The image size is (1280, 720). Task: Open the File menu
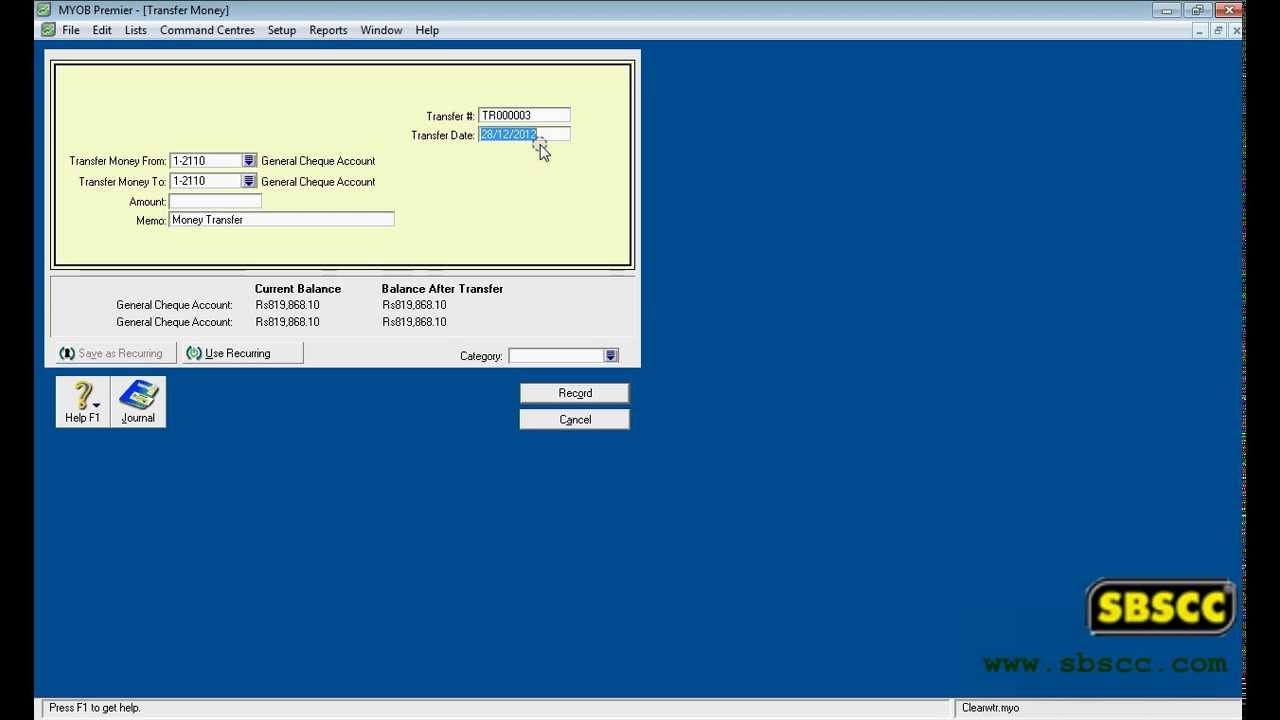tap(71, 30)
